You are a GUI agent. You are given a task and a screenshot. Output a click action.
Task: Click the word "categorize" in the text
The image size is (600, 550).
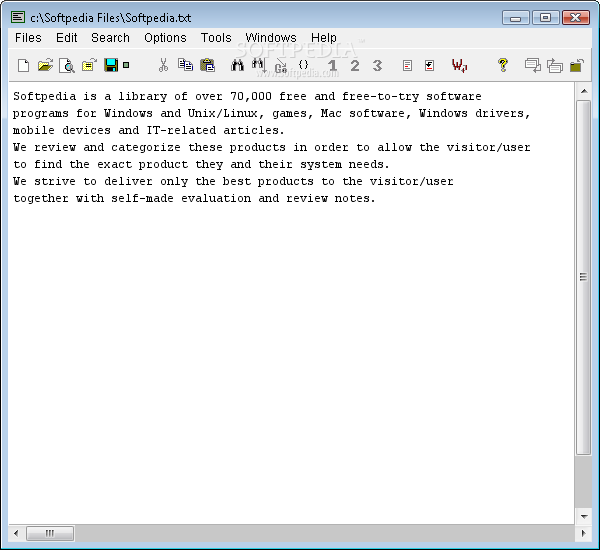point(146,147)
